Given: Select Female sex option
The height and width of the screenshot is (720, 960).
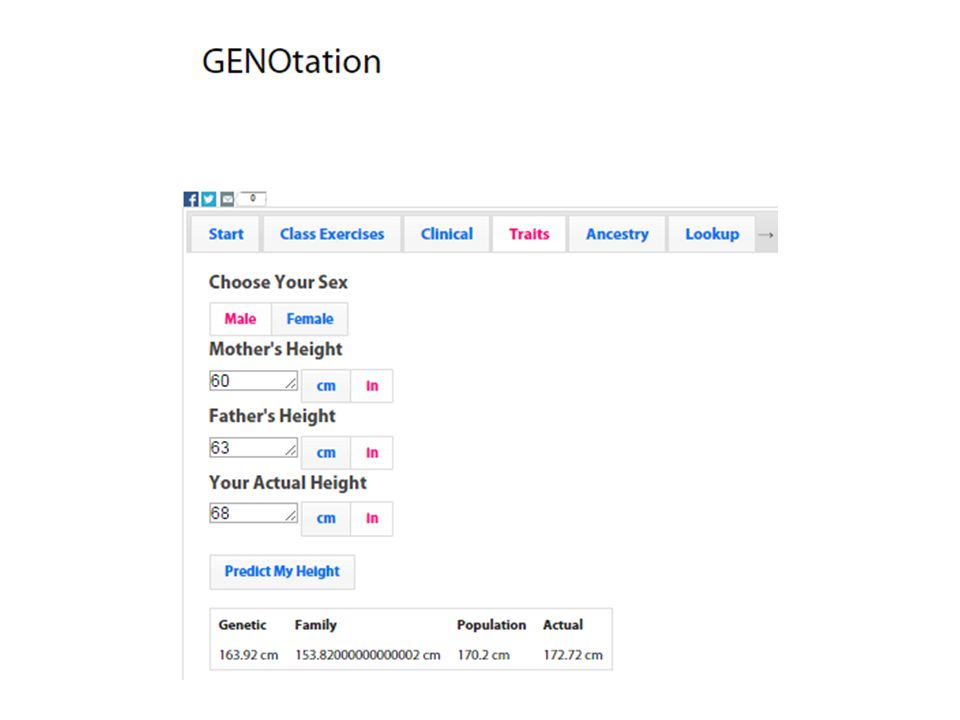Looking at the screenshot, I should coord(310,319).
